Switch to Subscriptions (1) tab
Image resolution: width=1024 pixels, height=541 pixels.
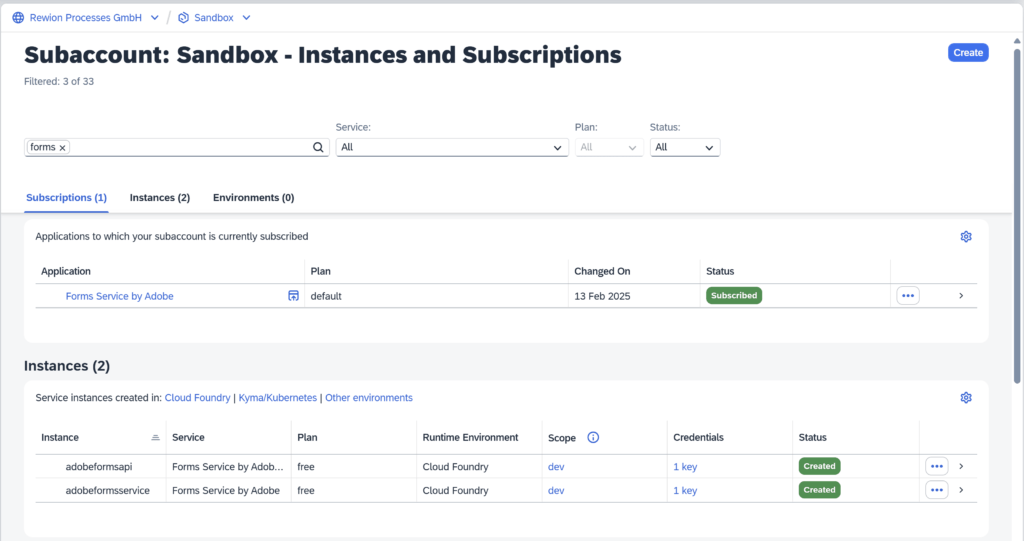pyautogui.click(x=66, y=197)
